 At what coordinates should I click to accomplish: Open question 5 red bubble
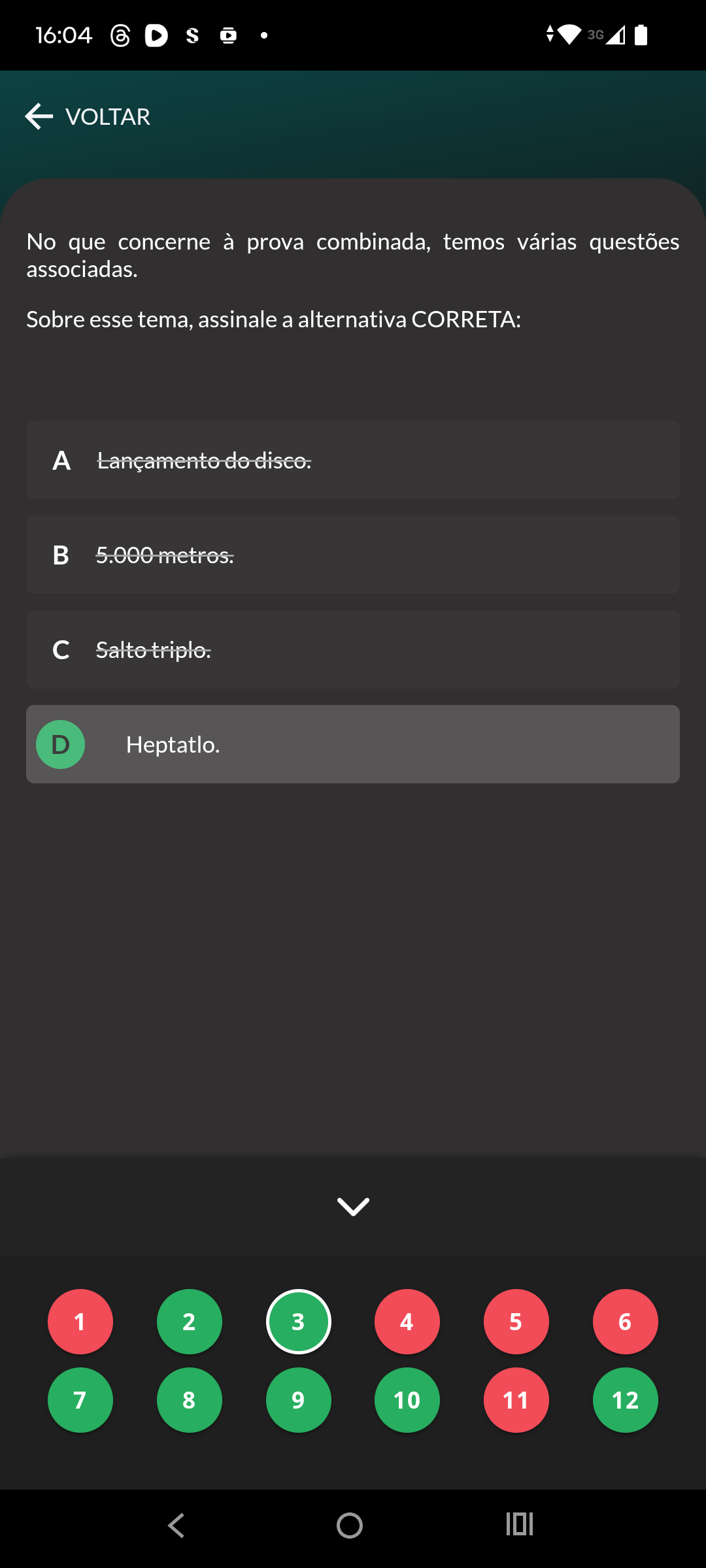click(x=516, y=1322)
